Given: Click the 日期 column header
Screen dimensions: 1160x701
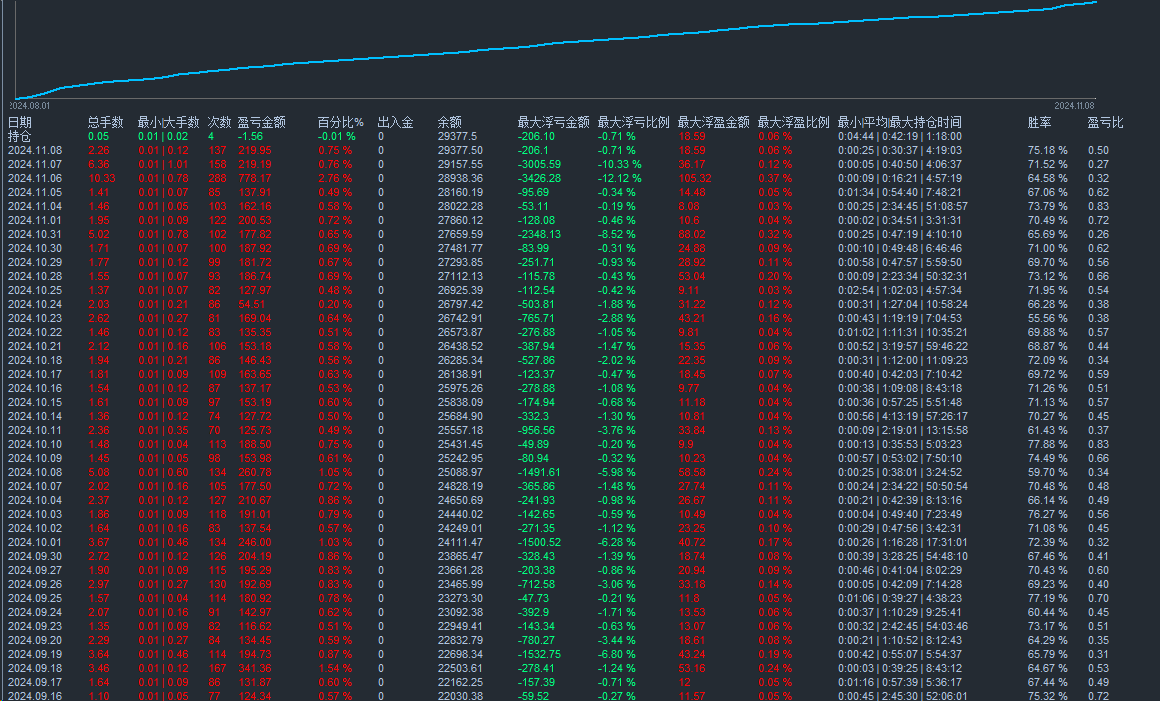Looking at the screenshot, I should point(20,122).
